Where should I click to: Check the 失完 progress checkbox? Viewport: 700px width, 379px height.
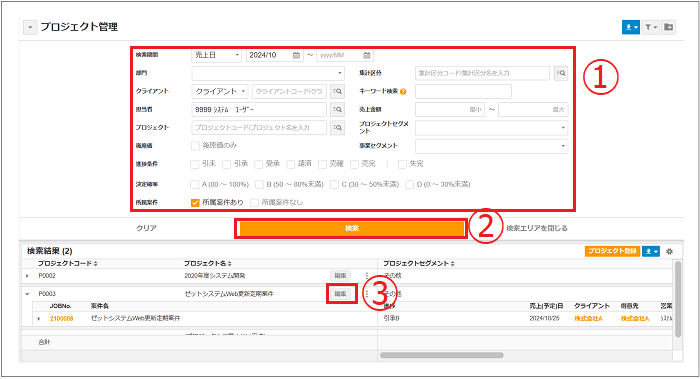402,164
